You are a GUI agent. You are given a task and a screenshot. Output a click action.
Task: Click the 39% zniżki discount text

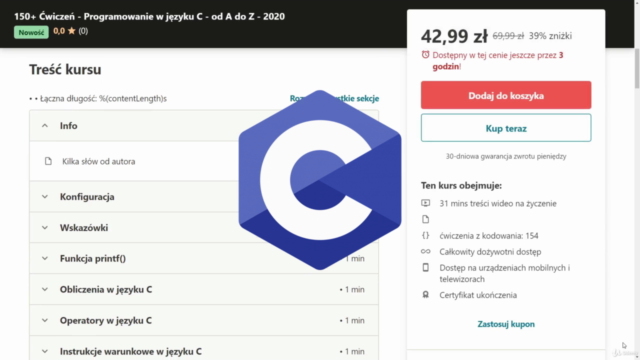[x=550, y=36]
